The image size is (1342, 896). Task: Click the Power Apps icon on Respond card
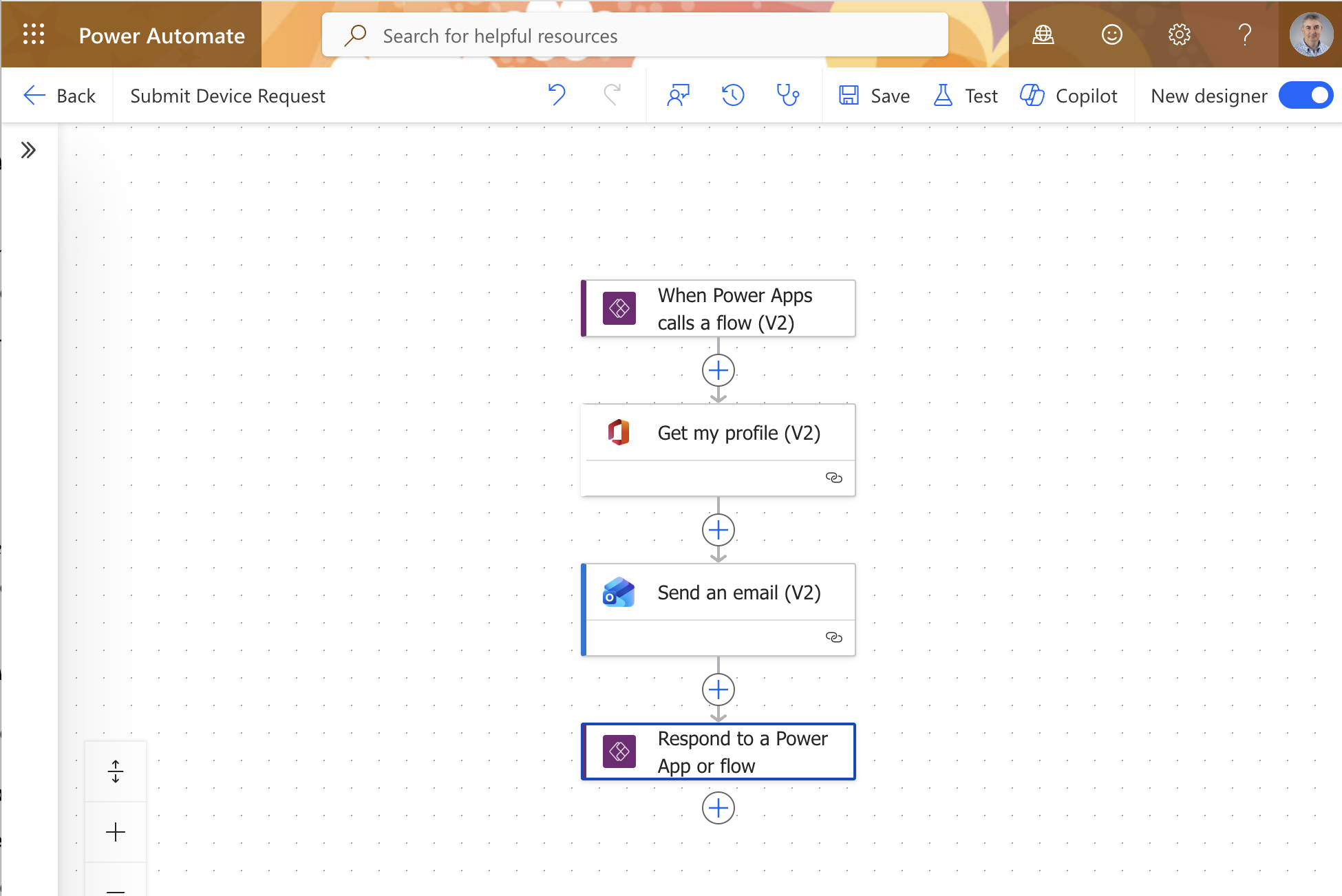click(x=619, y=751)
